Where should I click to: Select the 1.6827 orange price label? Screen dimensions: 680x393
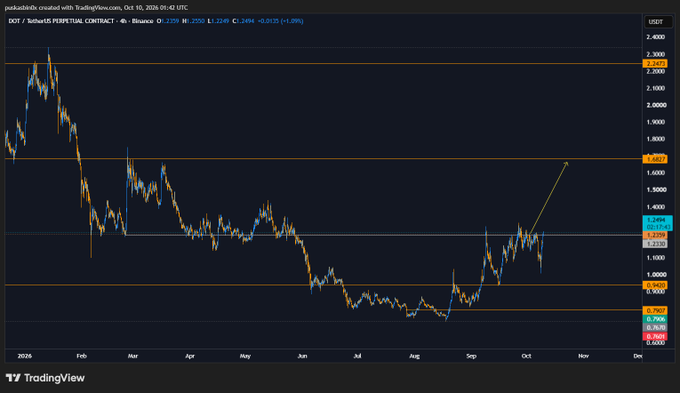pyautogui.click(x=655, y=159)
